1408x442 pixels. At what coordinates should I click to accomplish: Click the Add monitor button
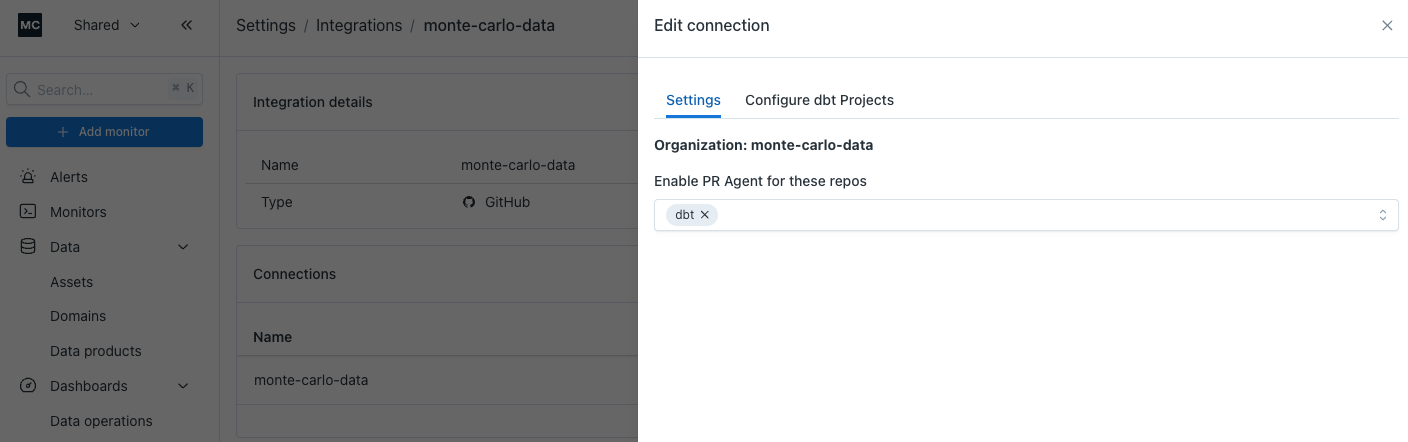(104, 132)
